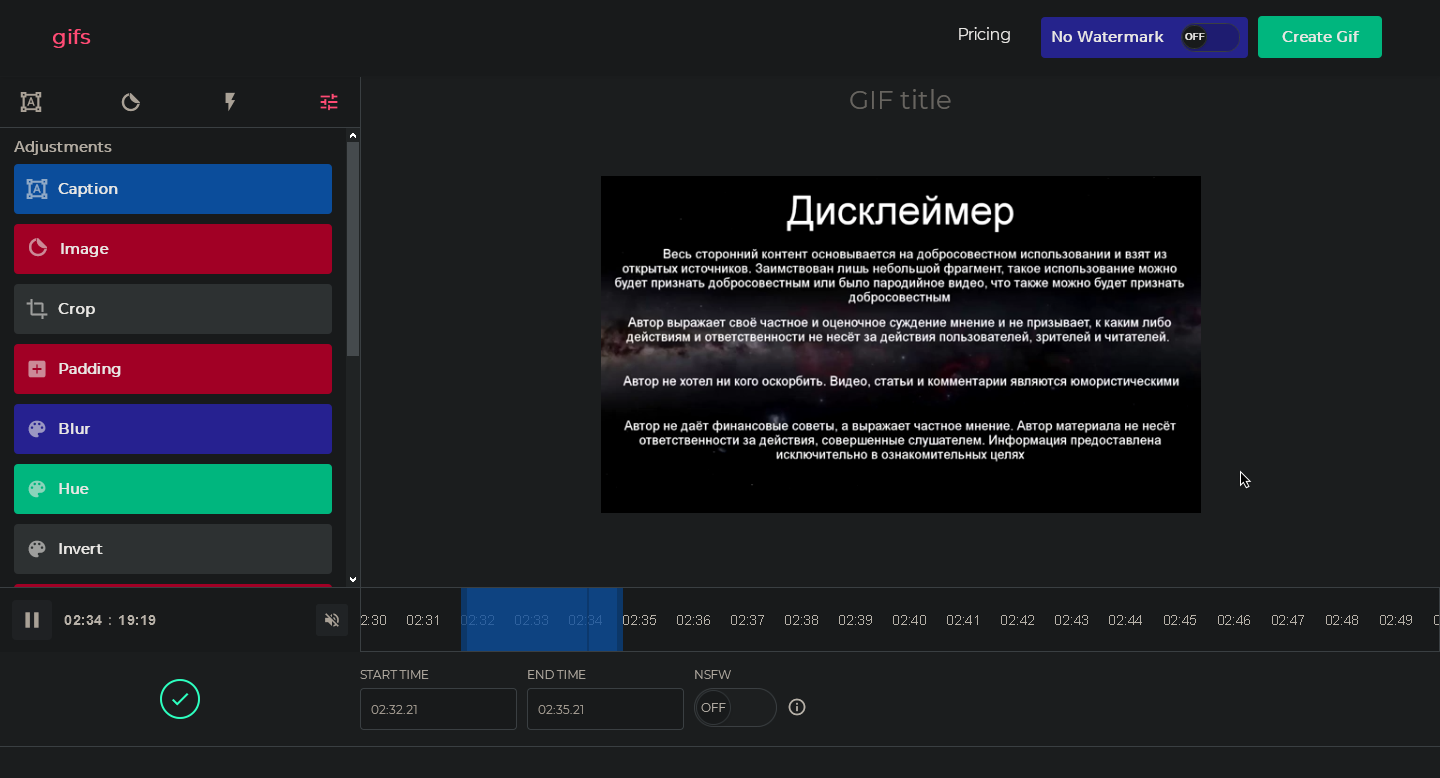Click the adjustments panel scroll-down arrow
Image resolution: width=1440 pixels, height=778 pixels.
(x=353, y=579)
